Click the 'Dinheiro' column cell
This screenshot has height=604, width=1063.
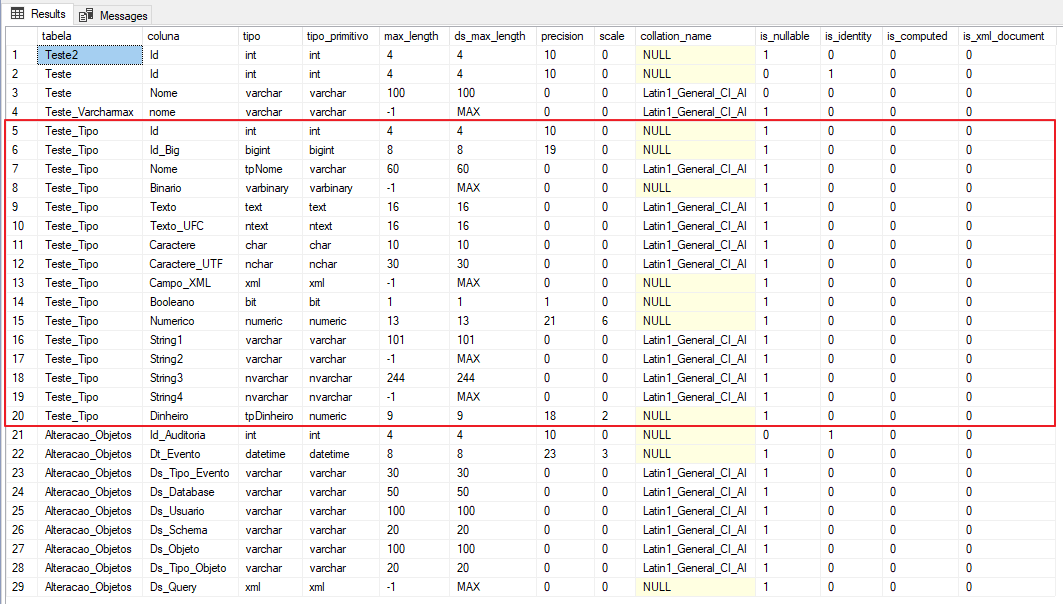coord(190,416)
